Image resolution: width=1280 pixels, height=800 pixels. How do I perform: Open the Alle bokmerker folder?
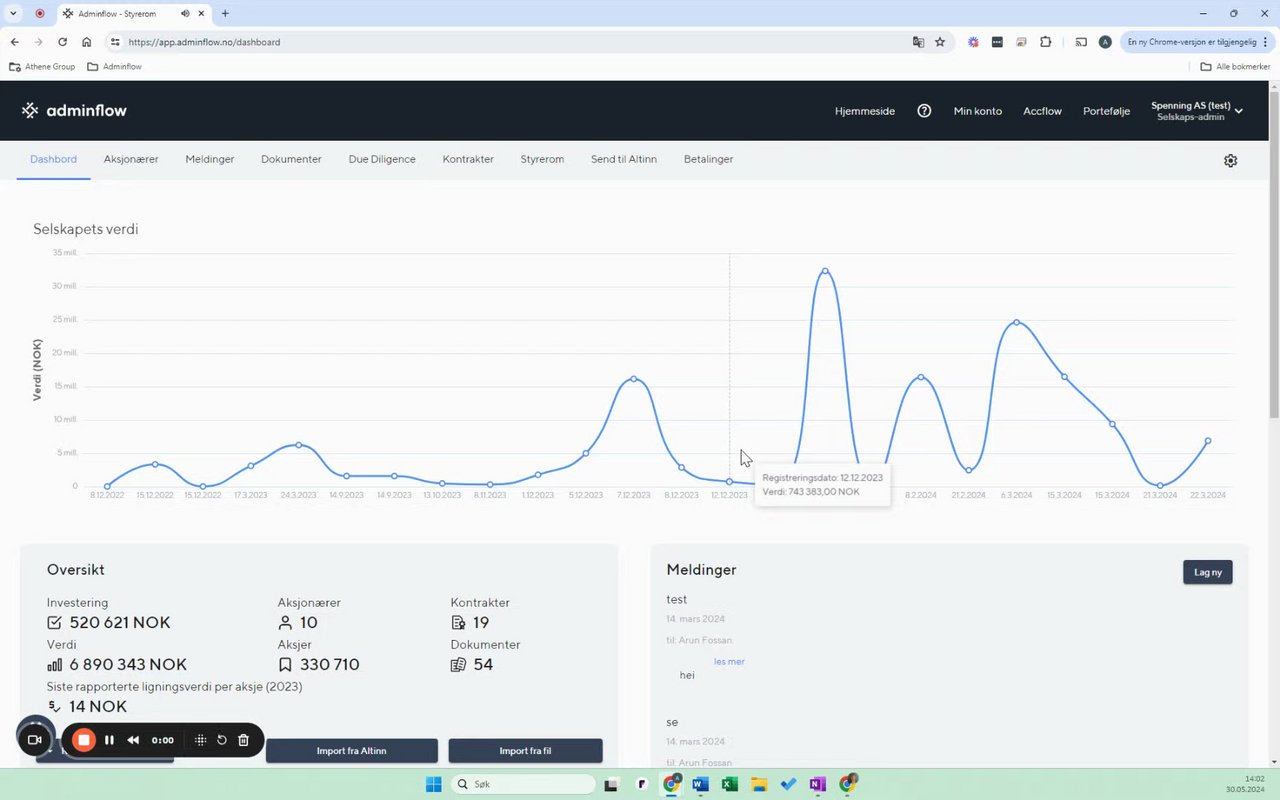click(1235, 67)
